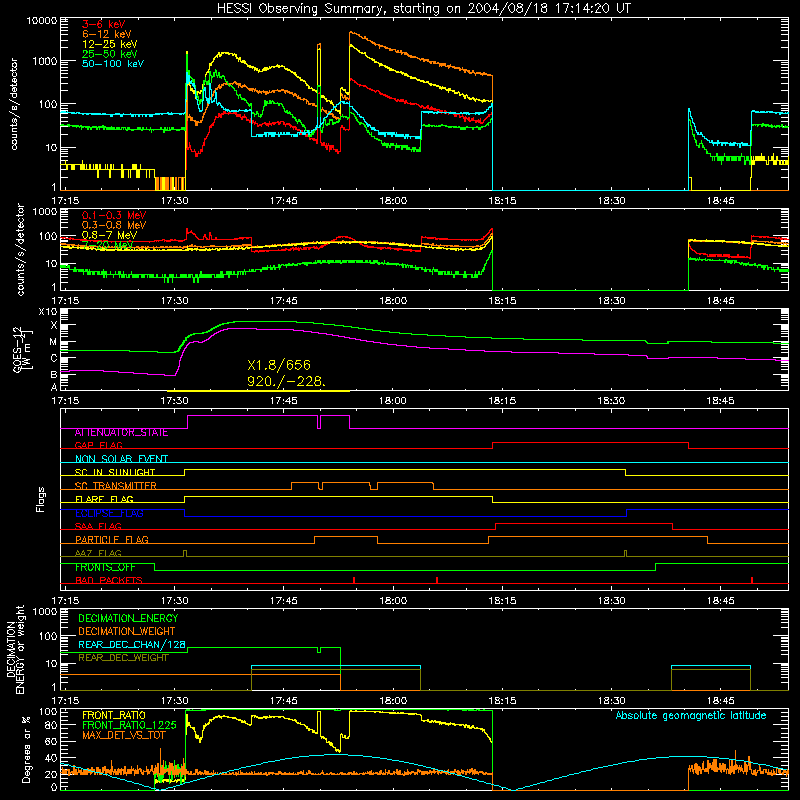Select the Degrees or % axis title
This screenshot has width=800, height=800.
(x=26, y=749)
